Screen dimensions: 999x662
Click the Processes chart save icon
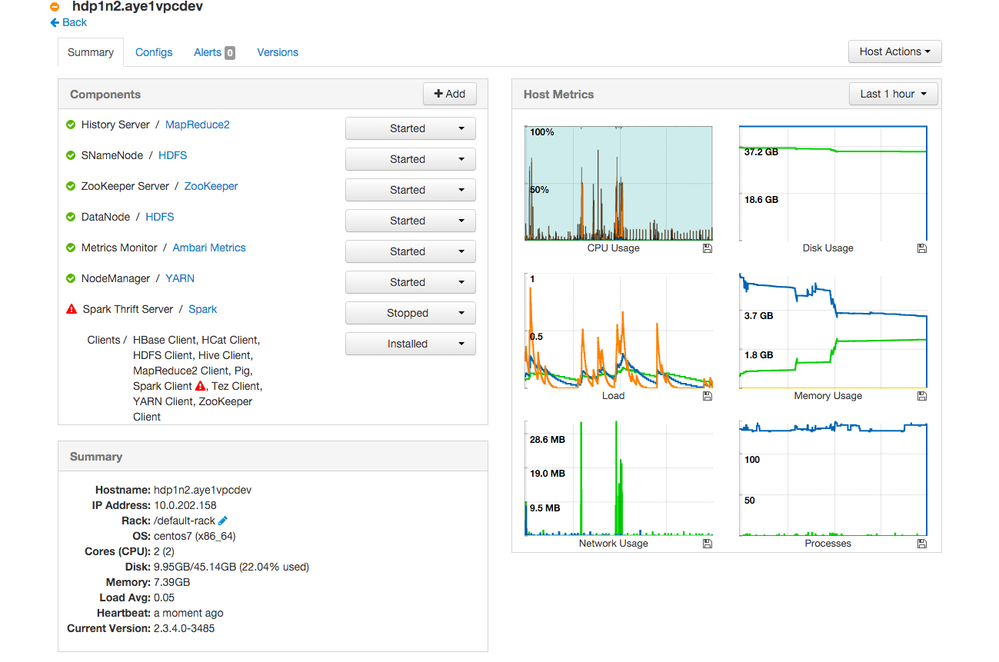click(921, 543)
